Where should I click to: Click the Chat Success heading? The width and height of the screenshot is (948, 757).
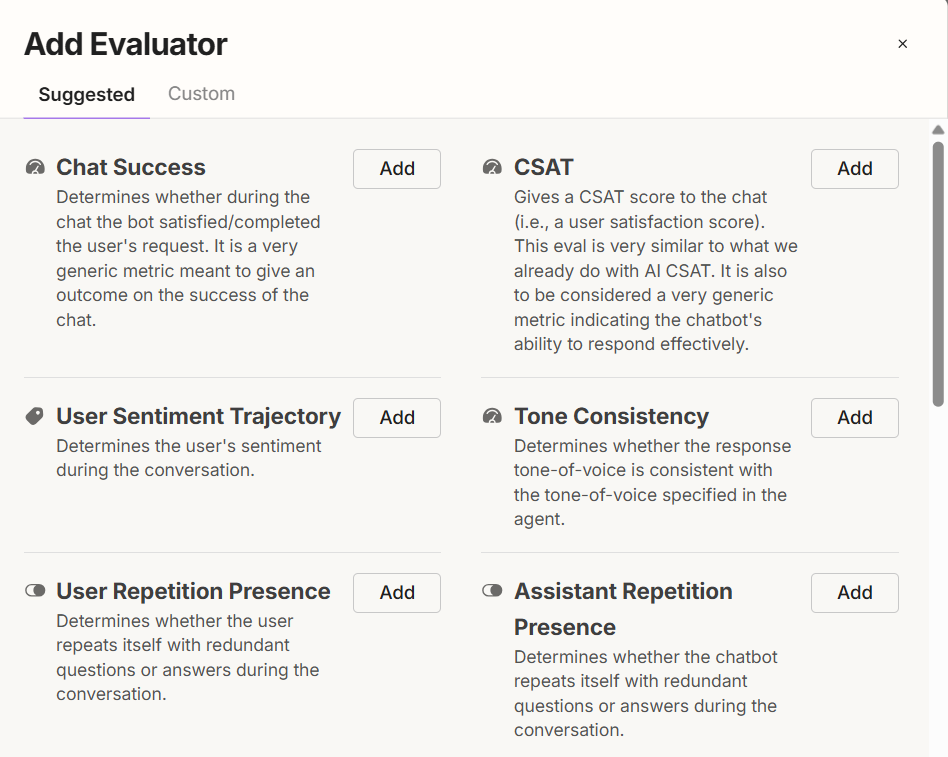click(131, 167)
